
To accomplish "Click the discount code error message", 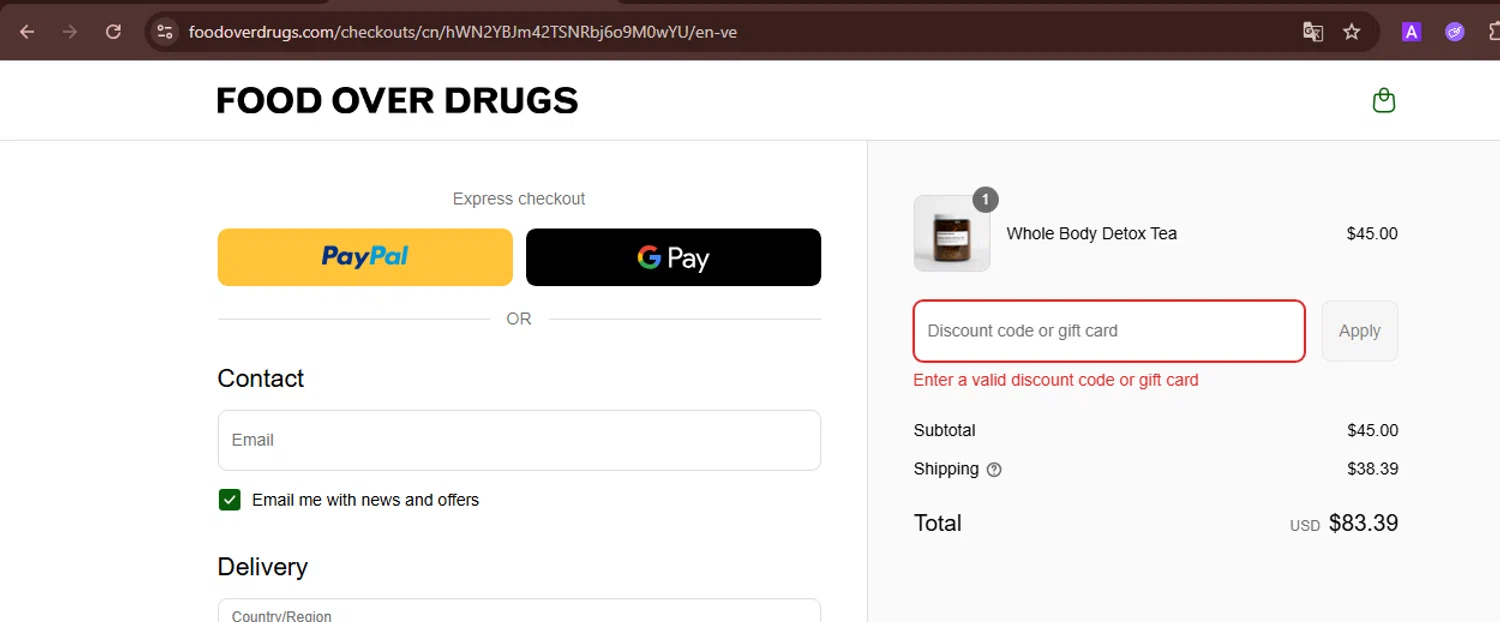I will point(1056,380).
